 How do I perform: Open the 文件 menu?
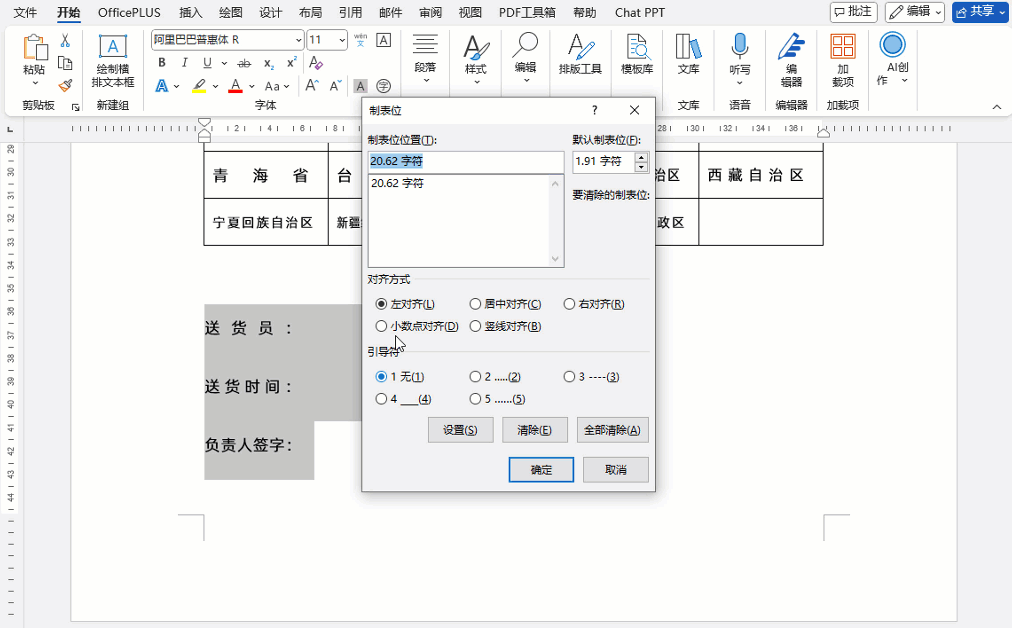25,12
